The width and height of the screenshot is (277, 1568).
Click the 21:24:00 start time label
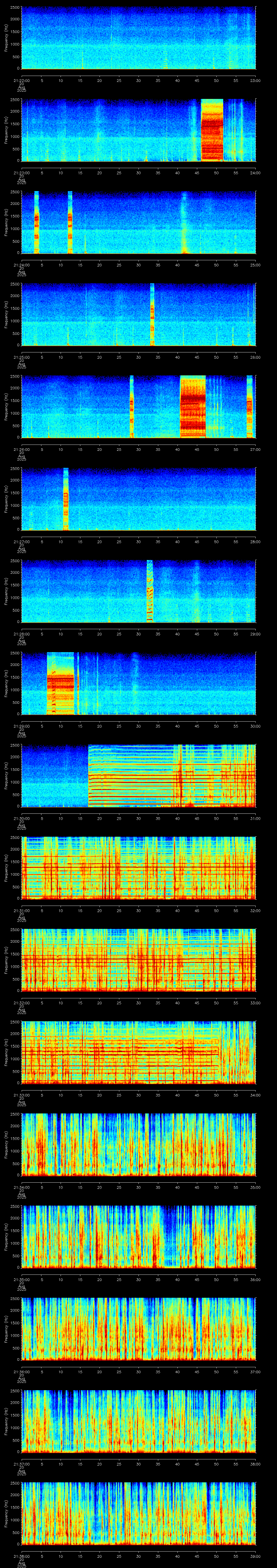[x=21, y=265]
